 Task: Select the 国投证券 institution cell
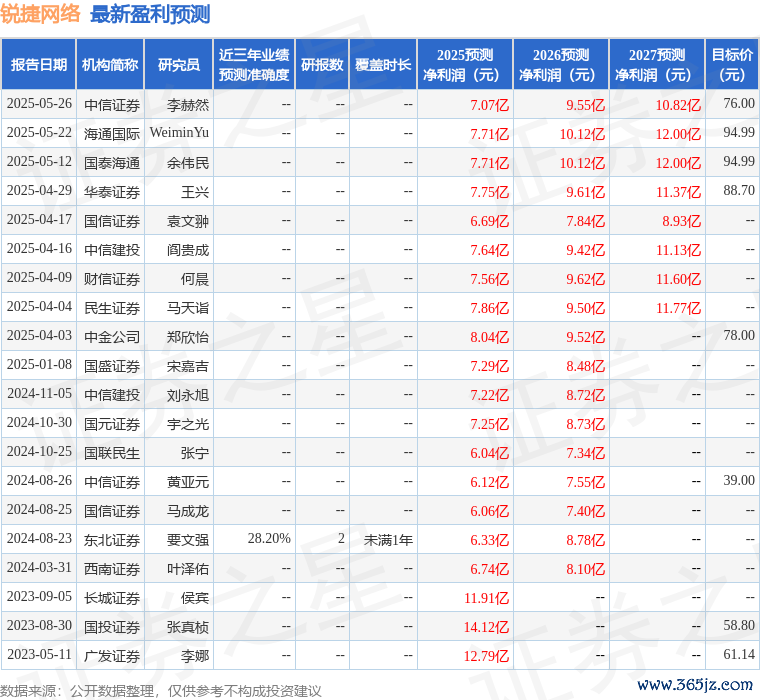(x=112, y=627)
